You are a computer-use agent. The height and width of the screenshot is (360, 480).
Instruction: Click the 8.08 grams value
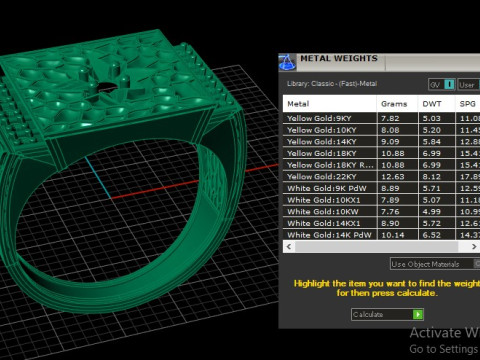pos(390,130)
